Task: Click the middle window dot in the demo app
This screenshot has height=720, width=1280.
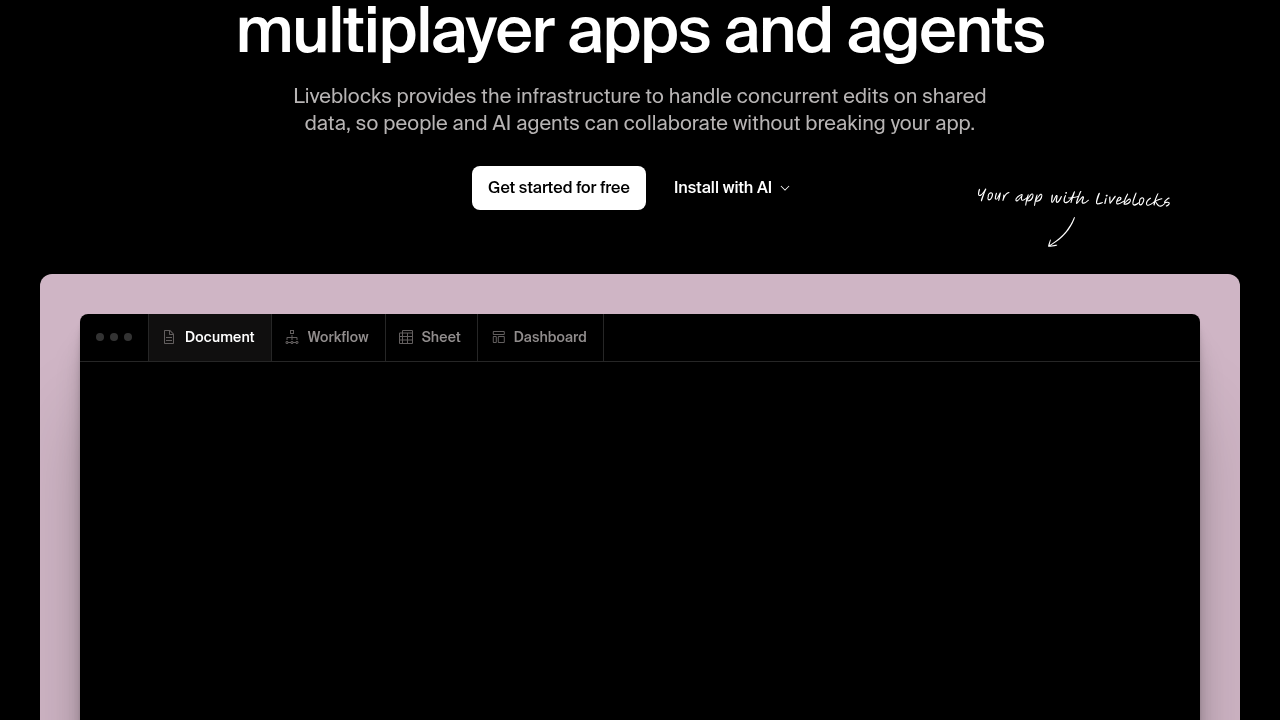Action: tap(114, 337)
